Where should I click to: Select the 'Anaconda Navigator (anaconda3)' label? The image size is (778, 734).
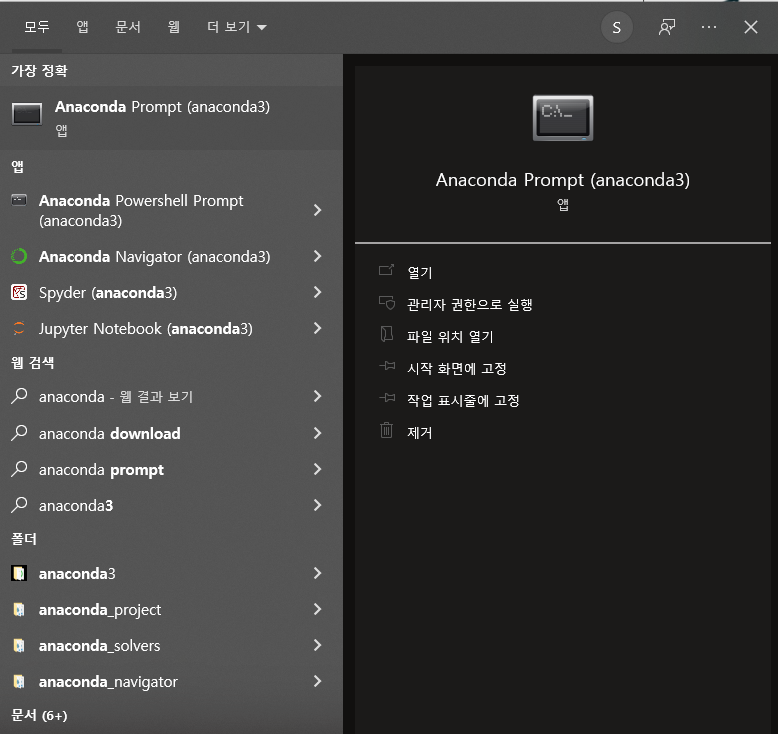(x=154, y=257)
